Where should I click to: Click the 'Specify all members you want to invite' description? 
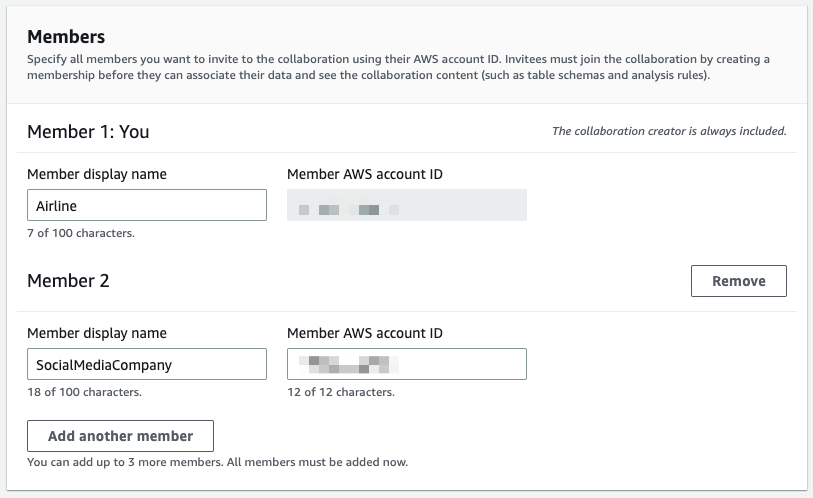(398, 67)
